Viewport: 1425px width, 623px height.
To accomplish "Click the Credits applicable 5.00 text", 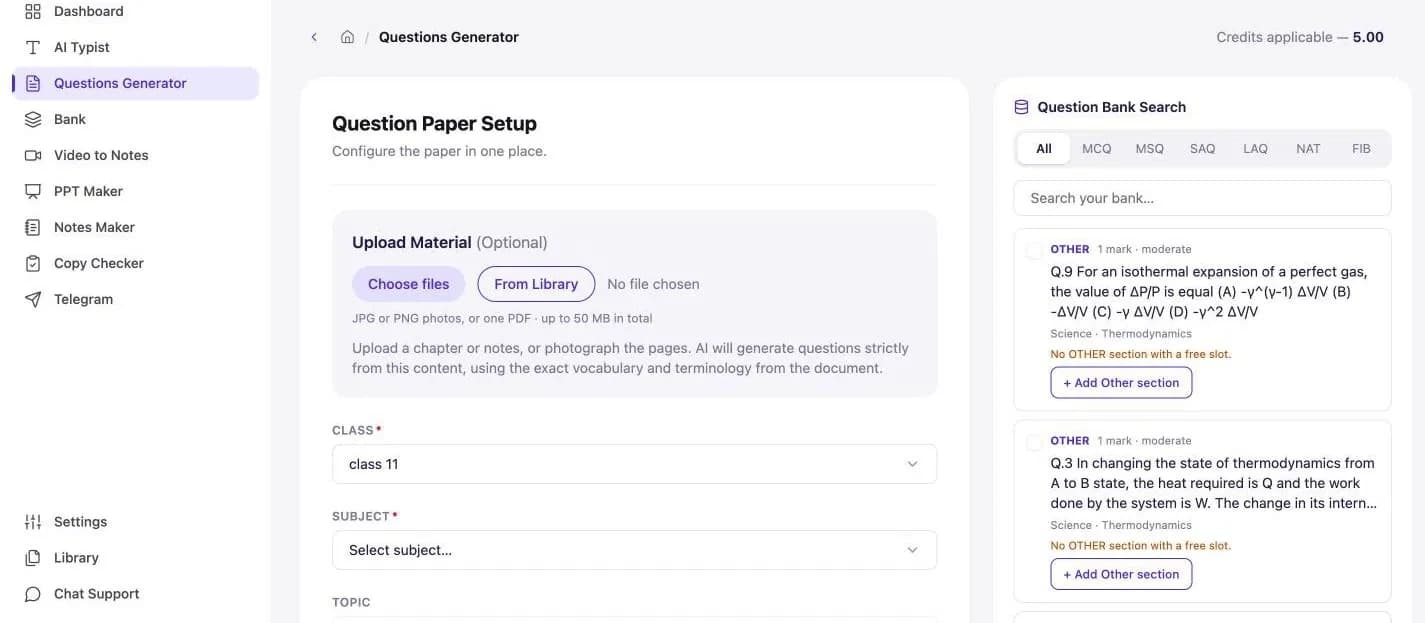I will (1300, 37).
